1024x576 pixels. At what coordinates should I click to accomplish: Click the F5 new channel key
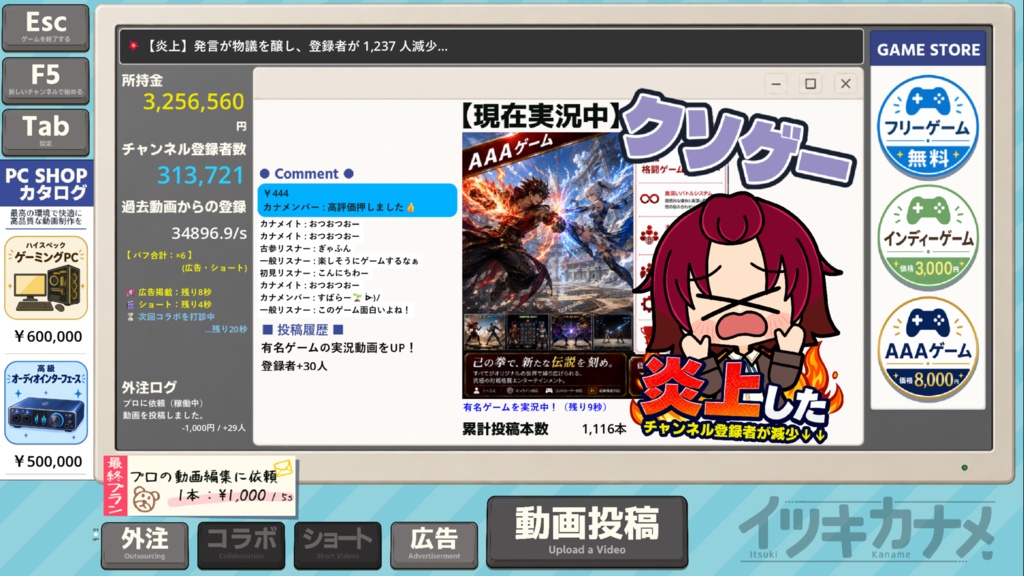click(x=46, y=80)
